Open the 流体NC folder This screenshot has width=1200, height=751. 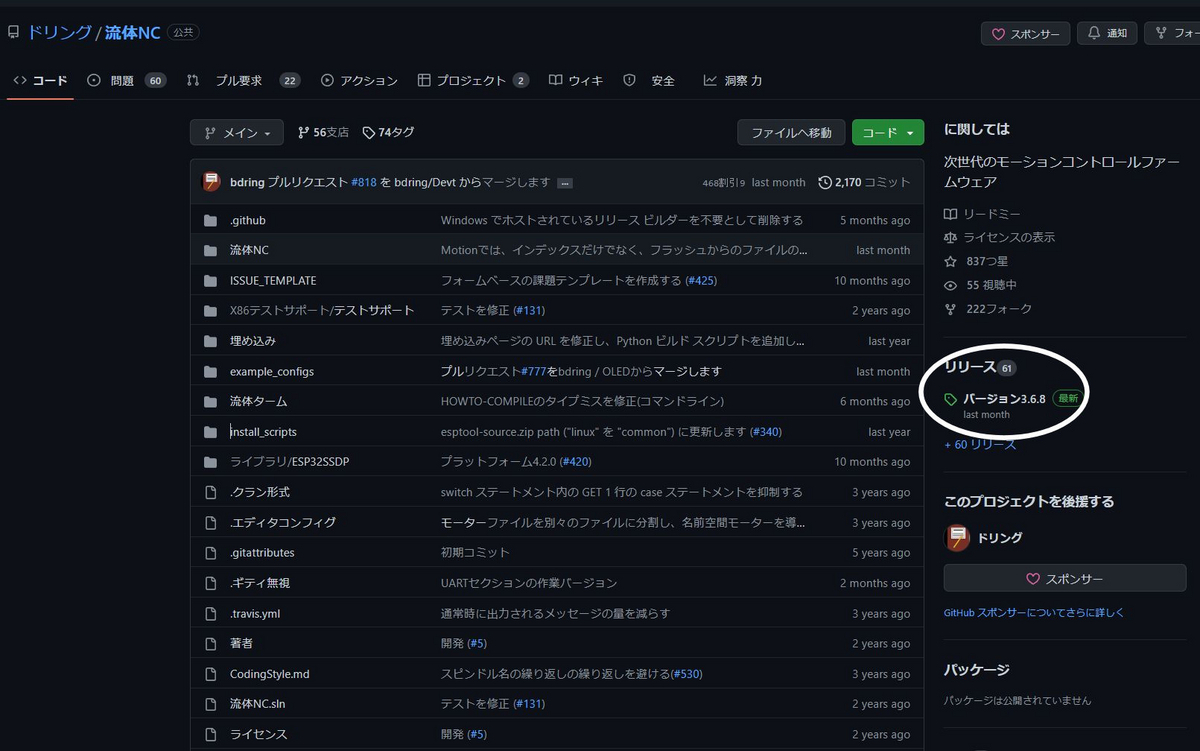point(249,250)
